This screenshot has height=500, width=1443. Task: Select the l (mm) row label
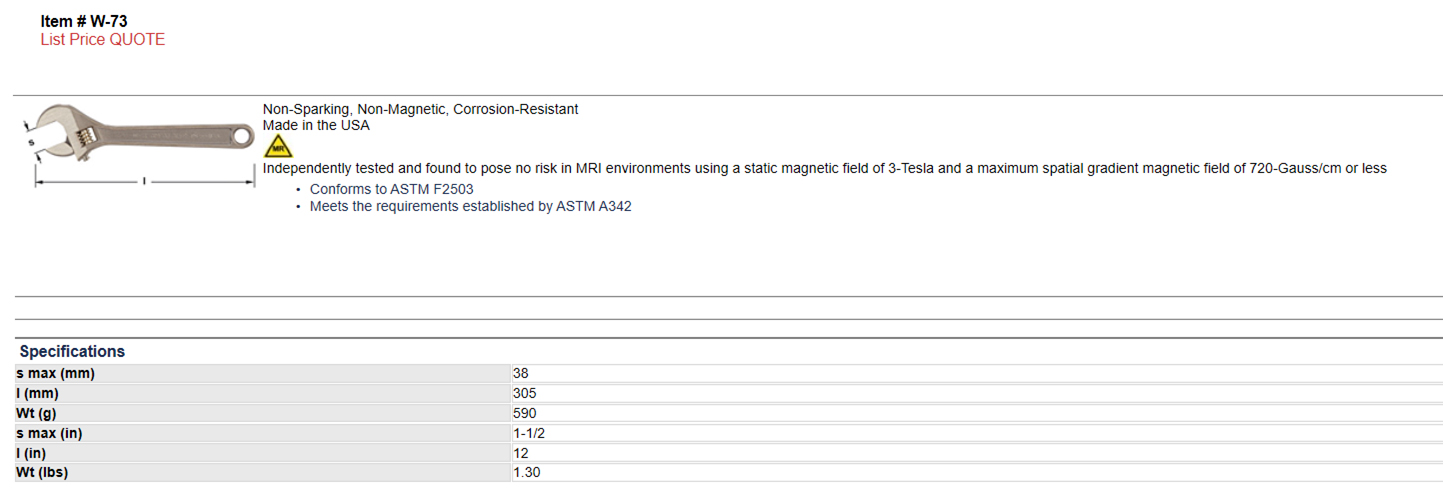coord(263,394)
